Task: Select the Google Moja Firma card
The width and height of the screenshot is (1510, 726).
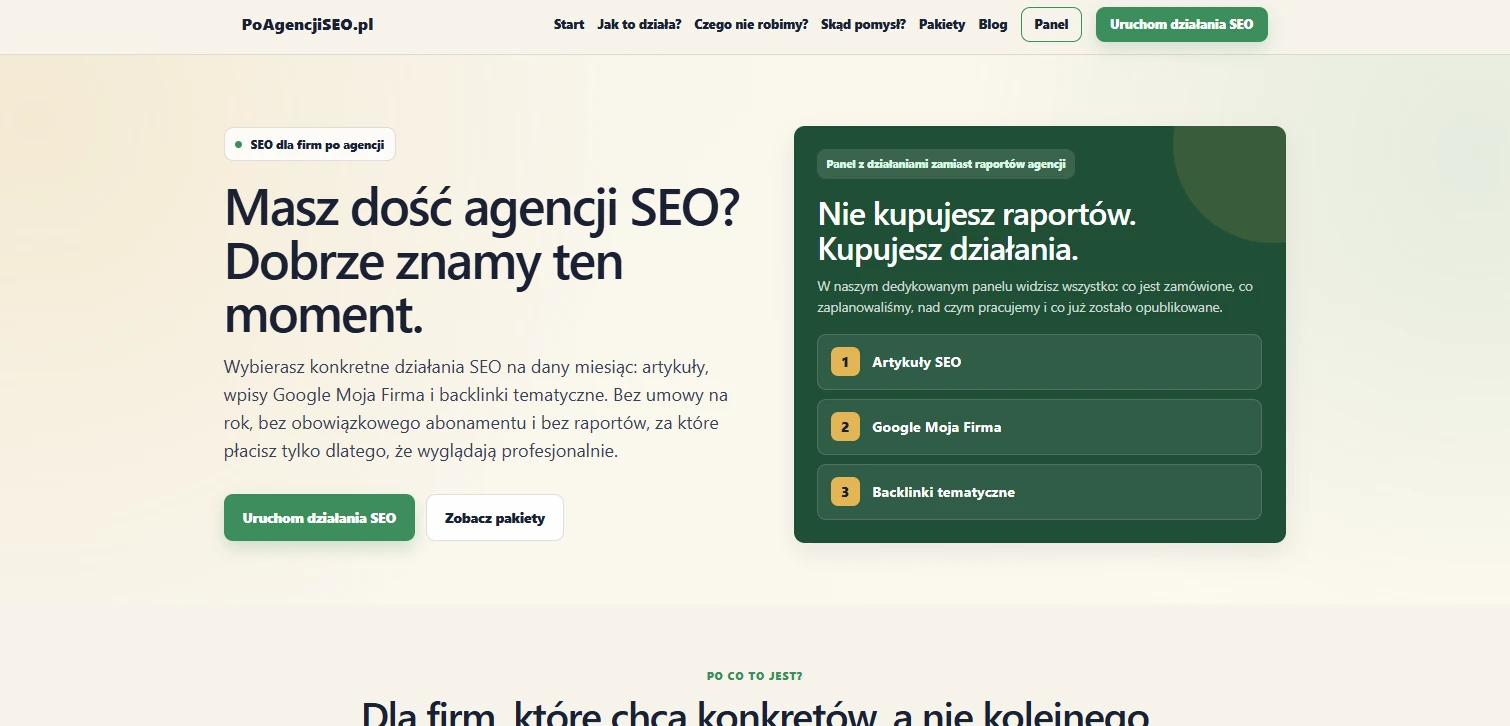Action: pos(1039,427)
